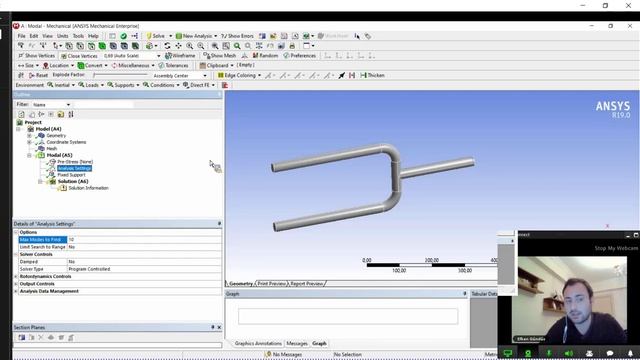The width and height of the screenshot is (640, 360).
Task: Click the Zoom To Fit icon
Action: coord(215,46)
